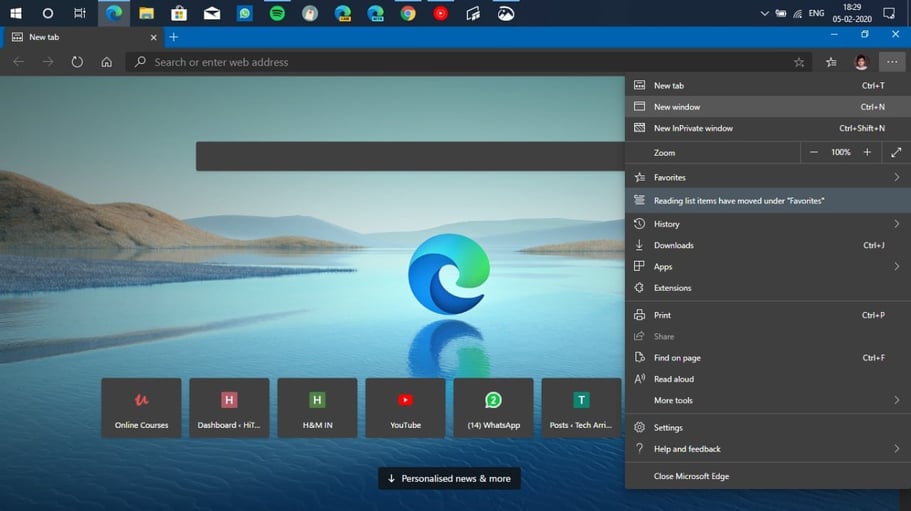Viewport: 911px width, 511px height.
Task: Open the favorites list toolbar icon
Action: tap(831, 62)
